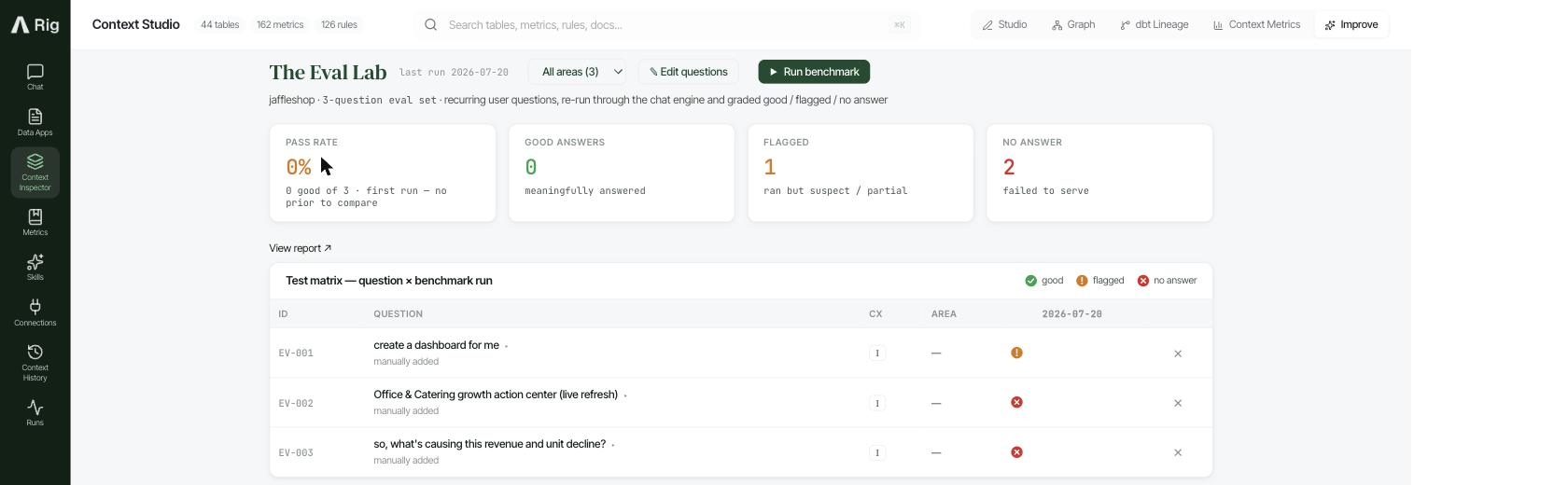Viewport: 1568px width, 485px height.
Task: Click the CX badge for EV-002
Action: tap(877, 403)
